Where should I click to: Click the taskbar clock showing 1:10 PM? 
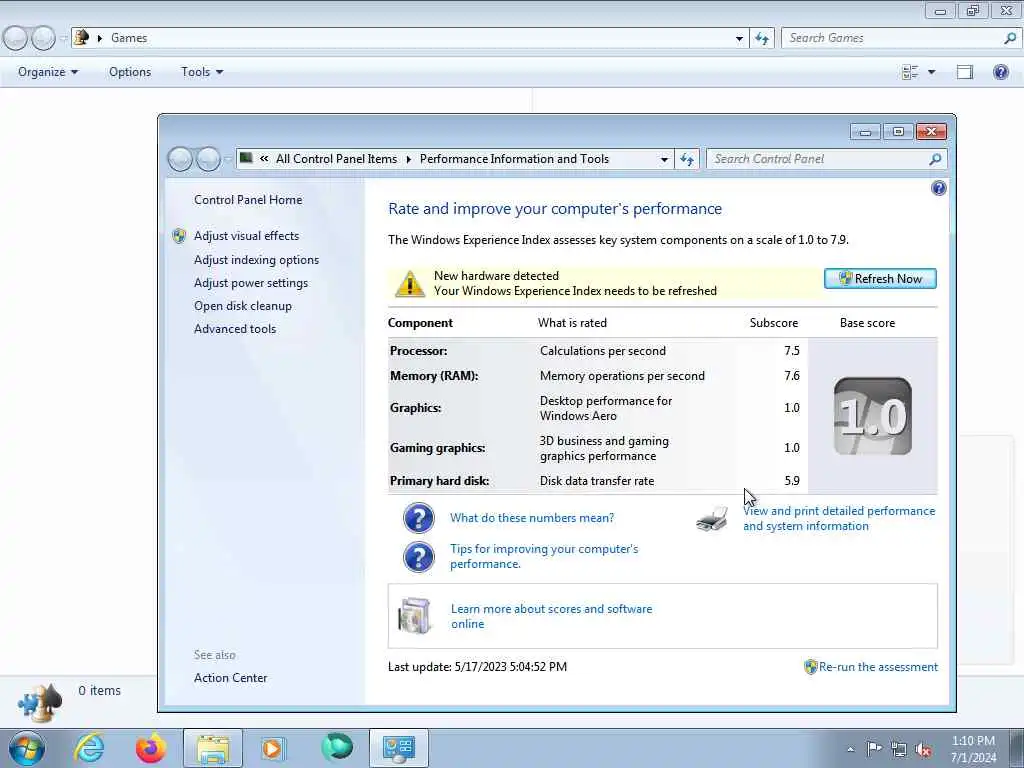coord(974,749)
